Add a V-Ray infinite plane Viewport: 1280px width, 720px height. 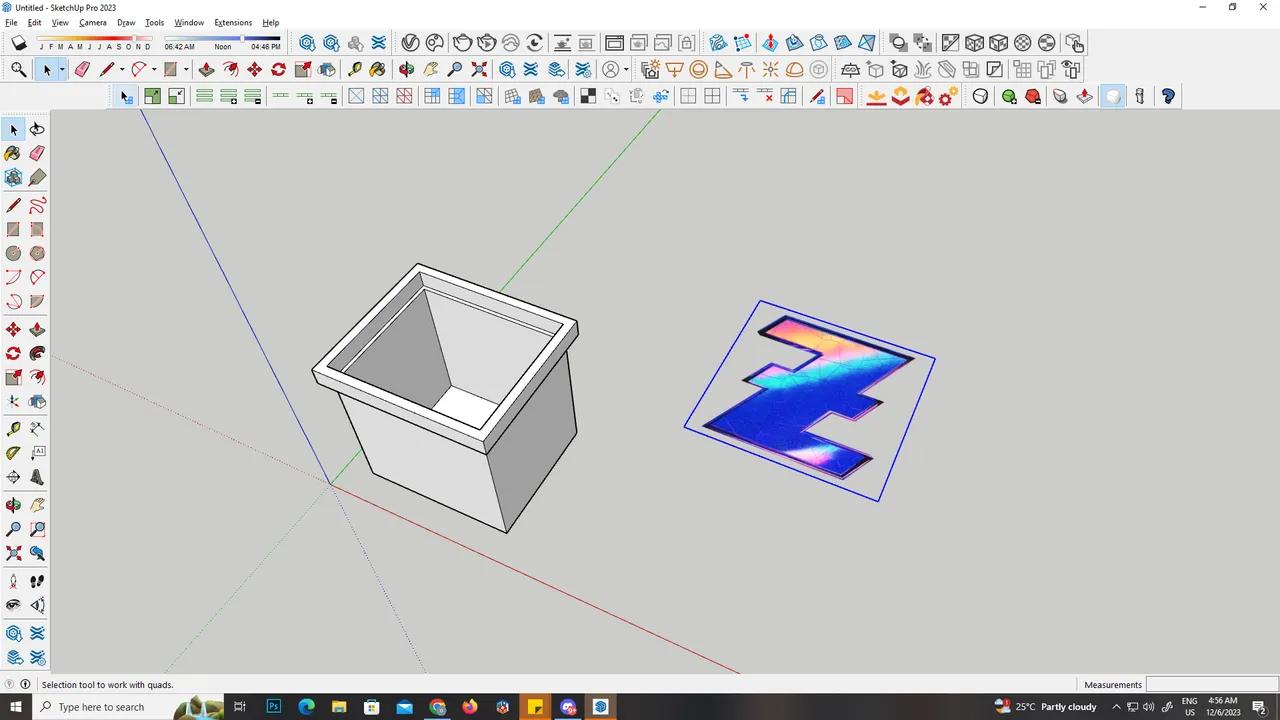851,69
